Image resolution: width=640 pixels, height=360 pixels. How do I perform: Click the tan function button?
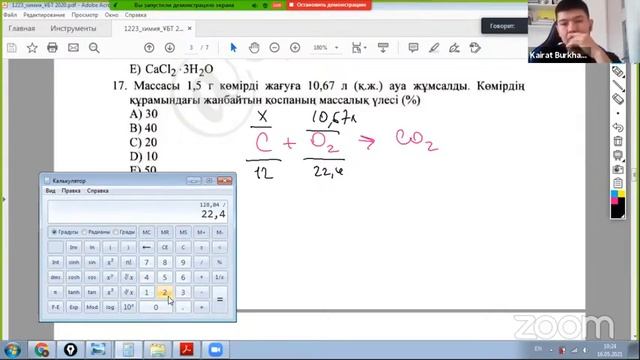tap(92, 292)
